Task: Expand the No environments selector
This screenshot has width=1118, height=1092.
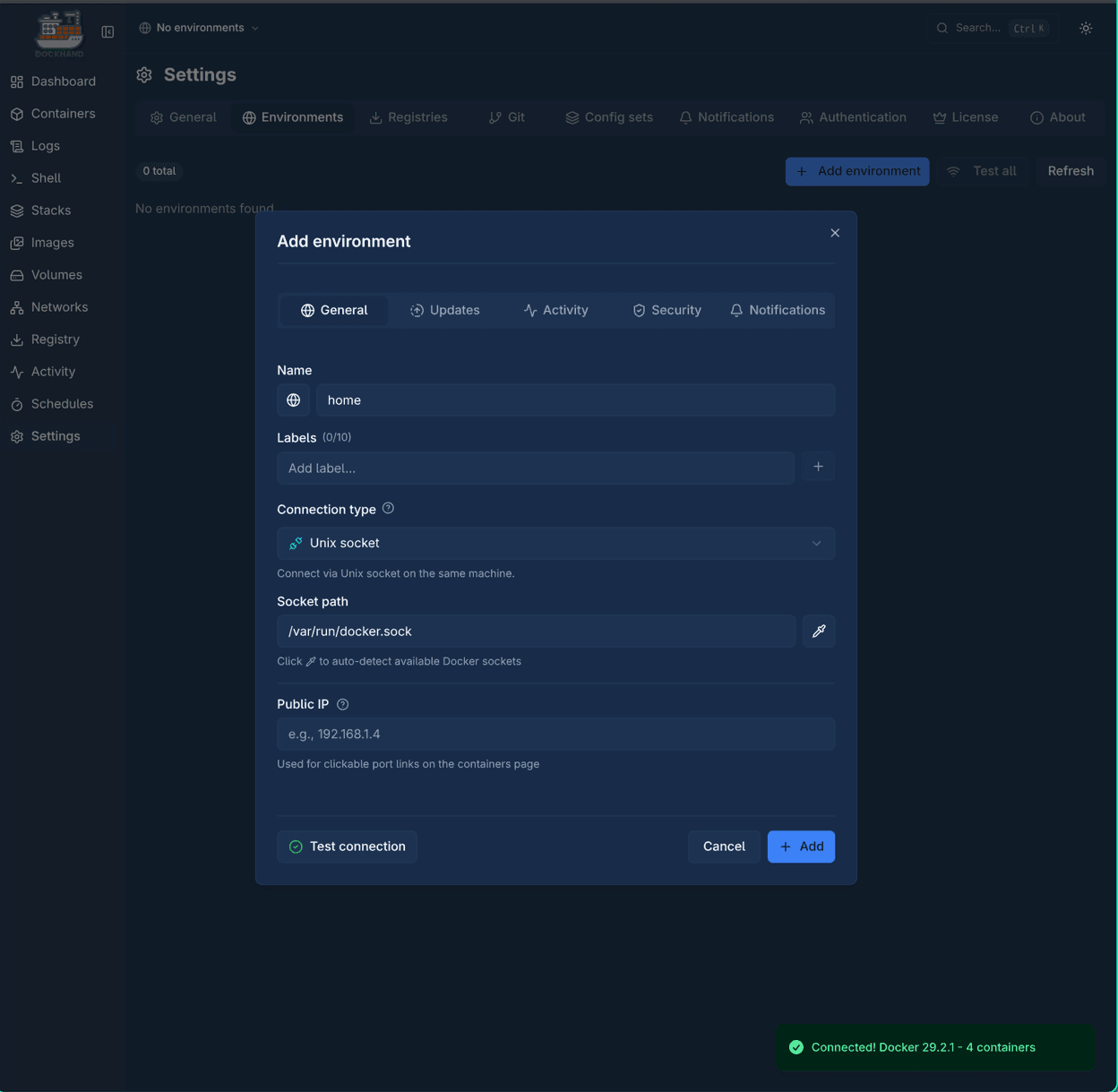Action: [199, 28]
